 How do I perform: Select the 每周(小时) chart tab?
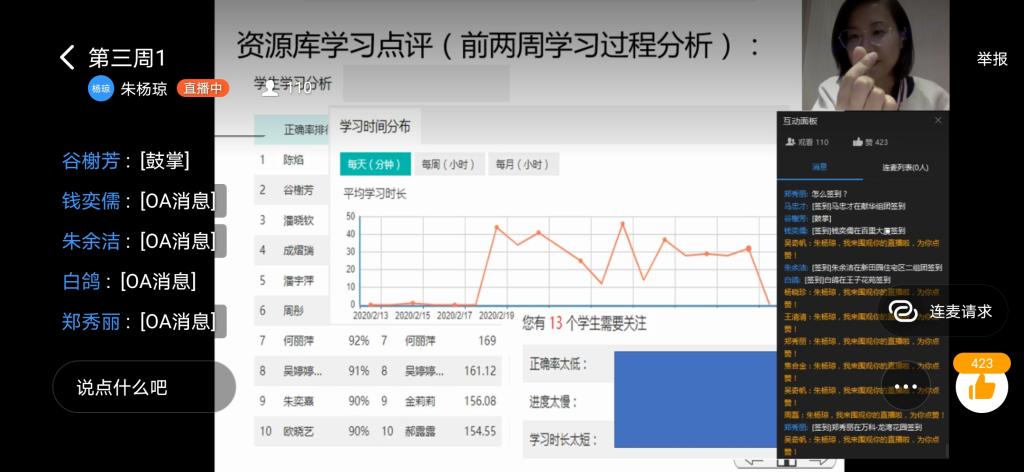[x=447, y=164]
